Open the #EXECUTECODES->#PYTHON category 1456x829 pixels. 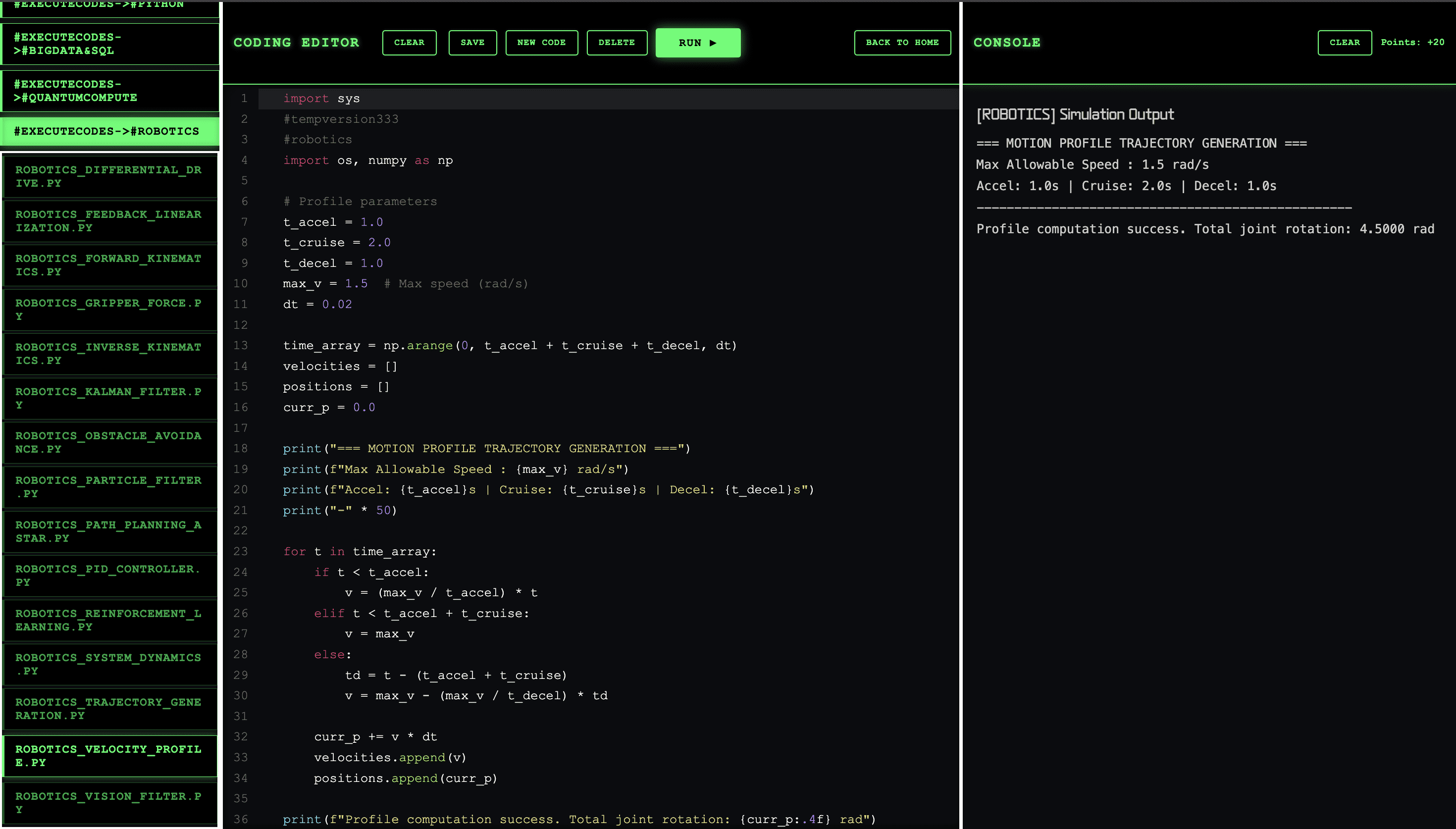[x=110, y=8]
